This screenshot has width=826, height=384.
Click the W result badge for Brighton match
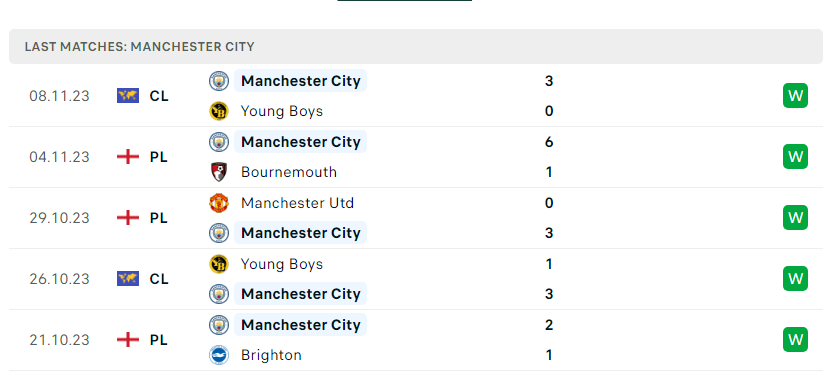pyautogui.click(x=795, y=340)
